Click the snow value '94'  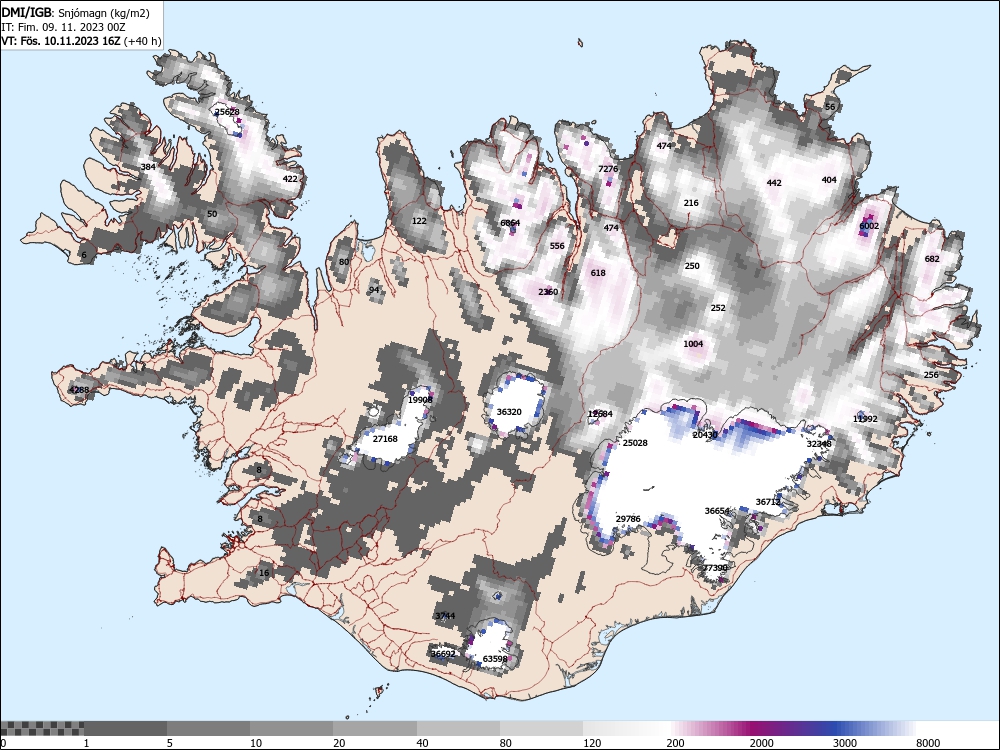click(374, 290)
